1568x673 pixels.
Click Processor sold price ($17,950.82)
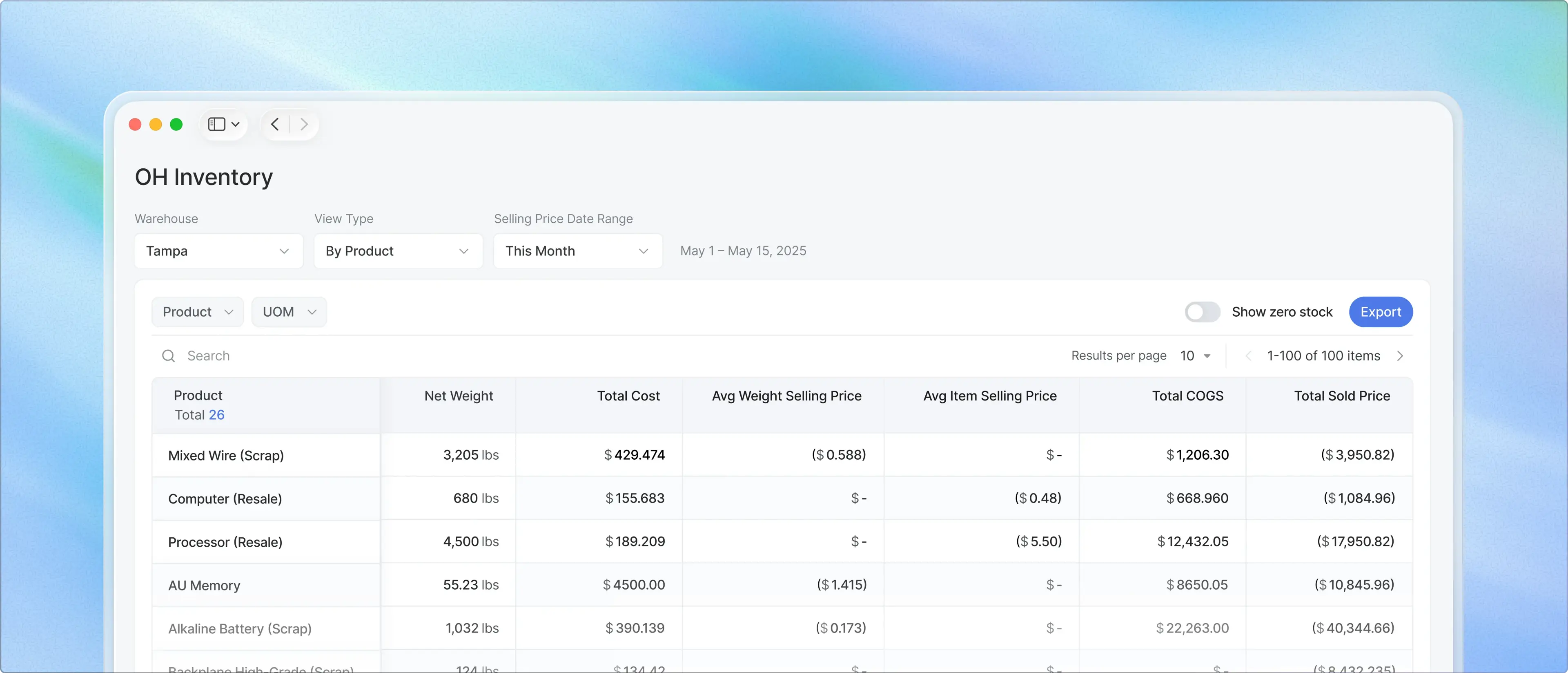coord(1356,541)
